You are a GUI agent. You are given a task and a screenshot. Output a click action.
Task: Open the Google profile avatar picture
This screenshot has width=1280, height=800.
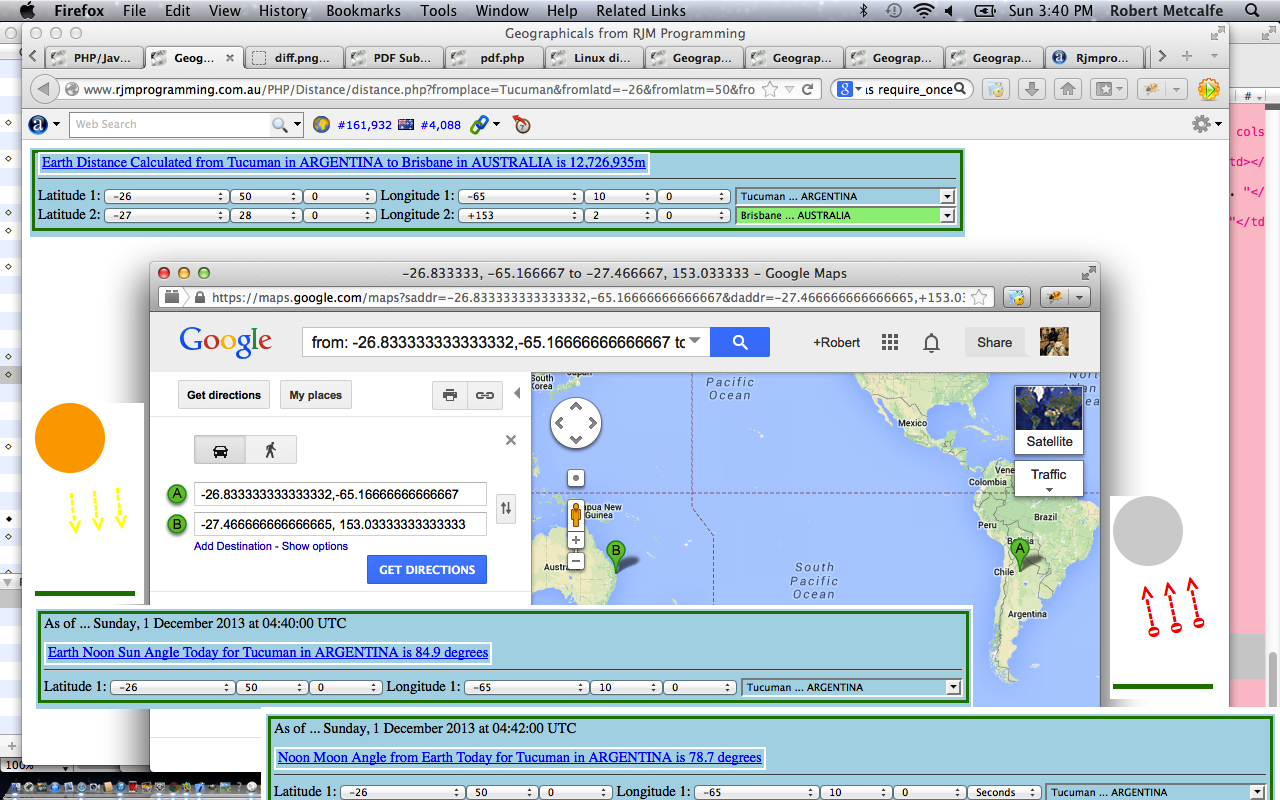click(x=1054, y=342)
